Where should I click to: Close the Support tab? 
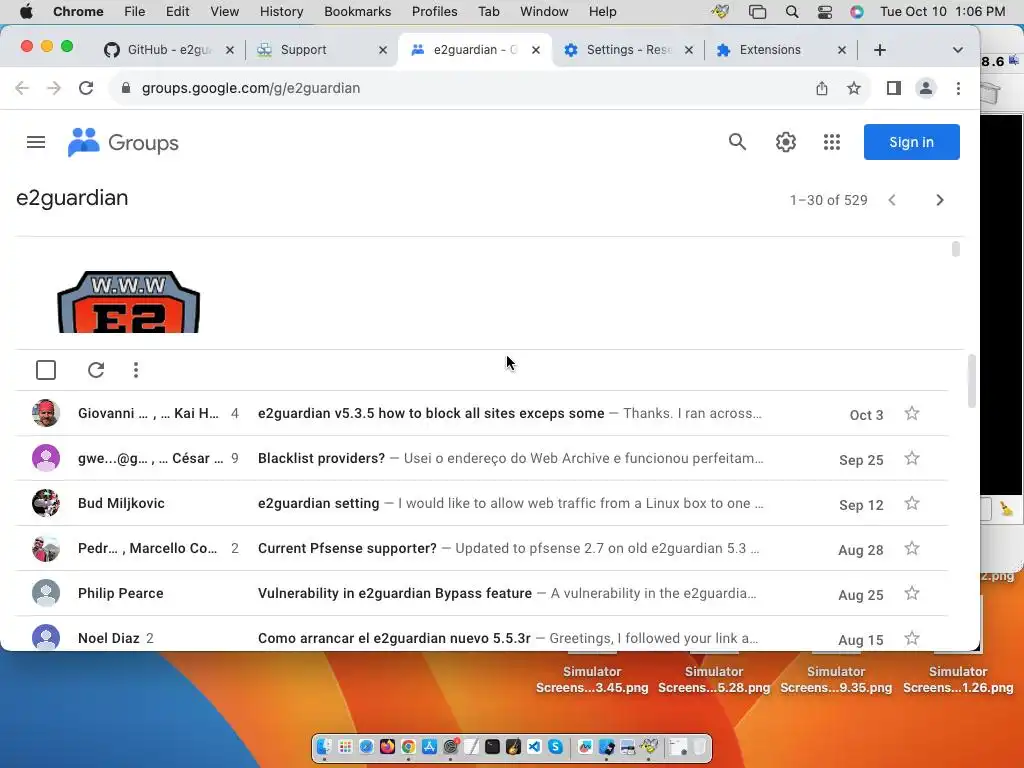(383, 50)
